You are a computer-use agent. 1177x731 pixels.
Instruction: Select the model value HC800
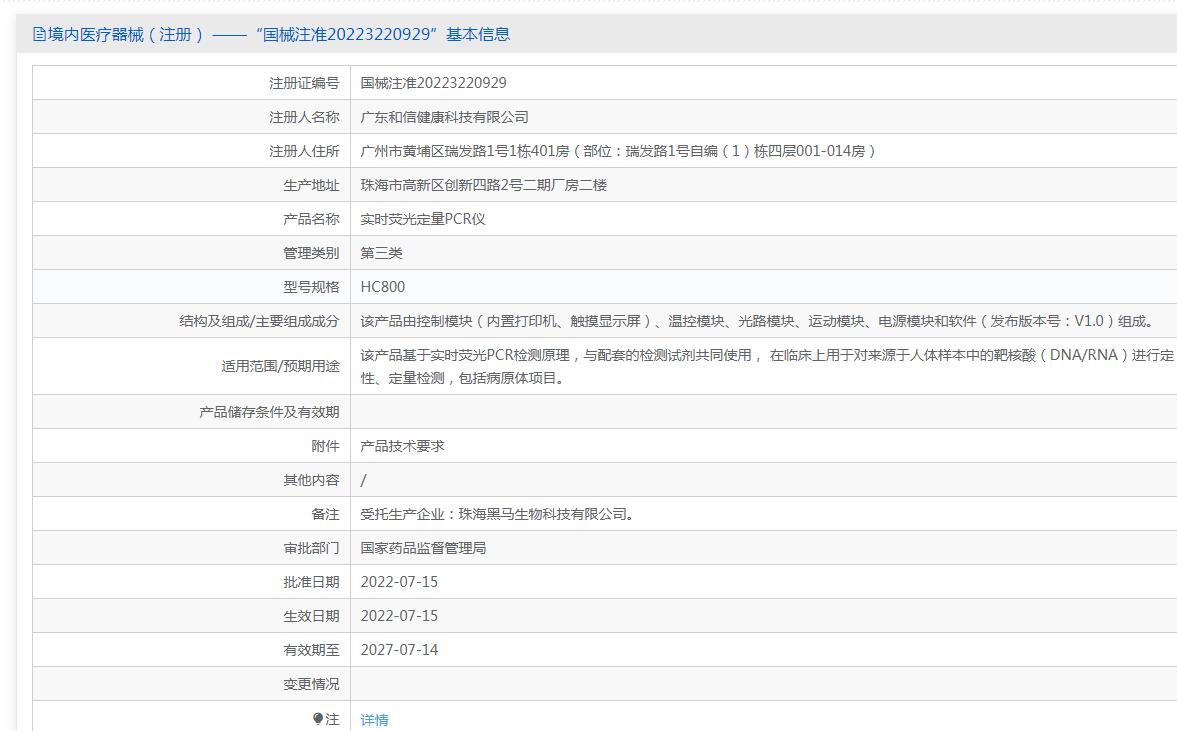click(383, 287)
